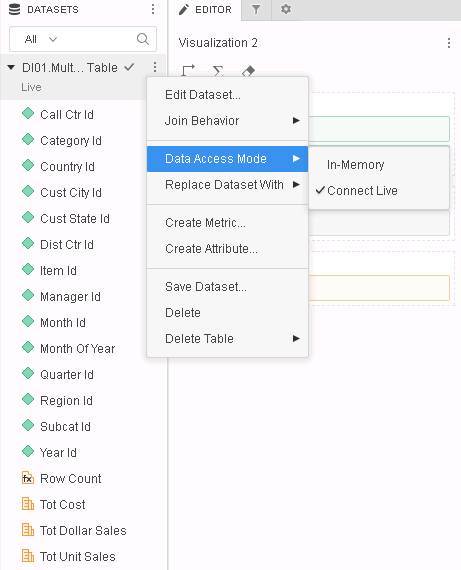
Task: Open DI01 dataset three-dot options
Action: (155, 67)
